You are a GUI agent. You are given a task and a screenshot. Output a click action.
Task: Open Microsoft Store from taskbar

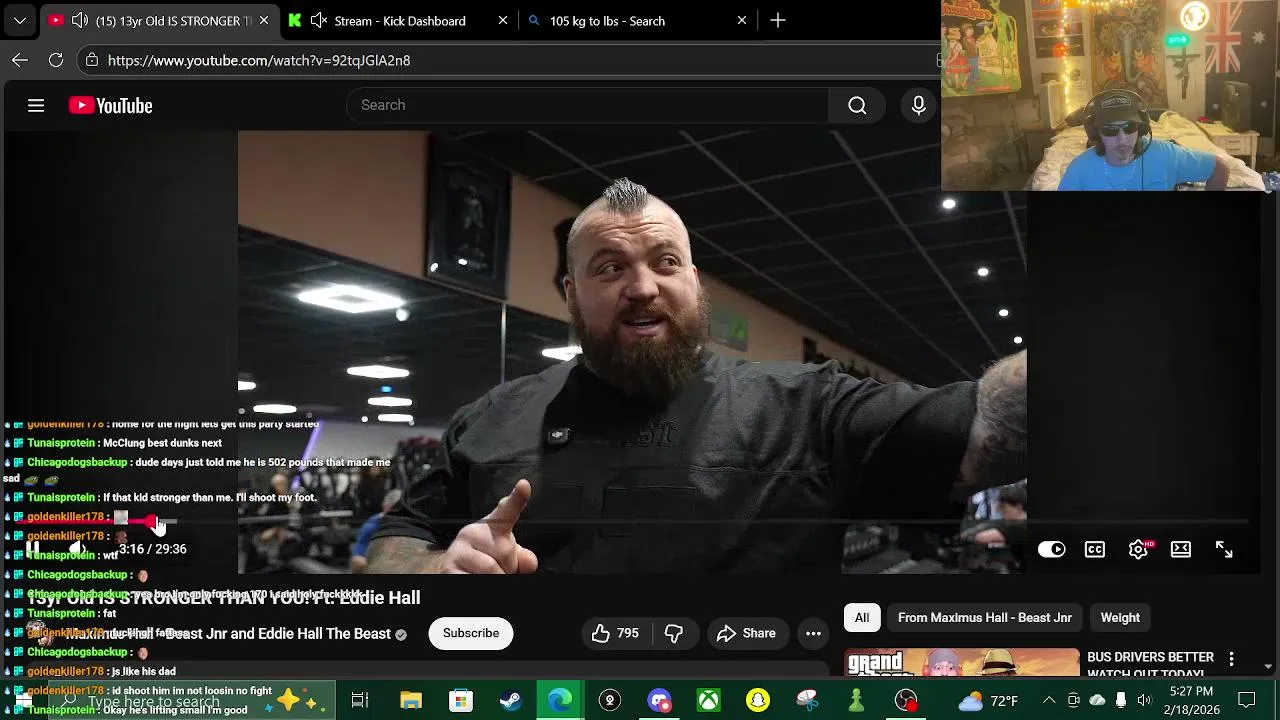460,701
